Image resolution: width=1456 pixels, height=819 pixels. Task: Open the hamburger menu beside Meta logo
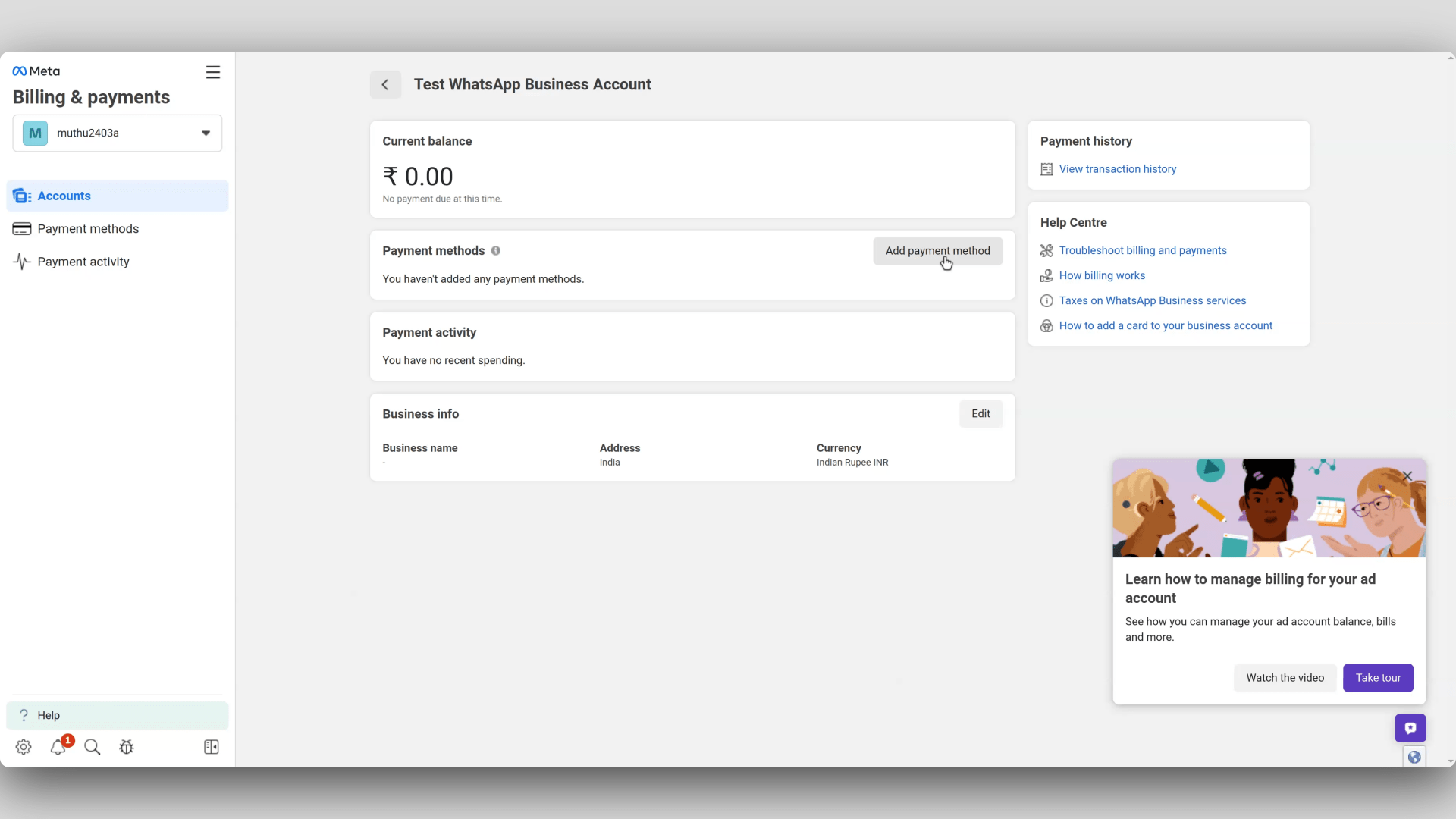click(212, 71)
